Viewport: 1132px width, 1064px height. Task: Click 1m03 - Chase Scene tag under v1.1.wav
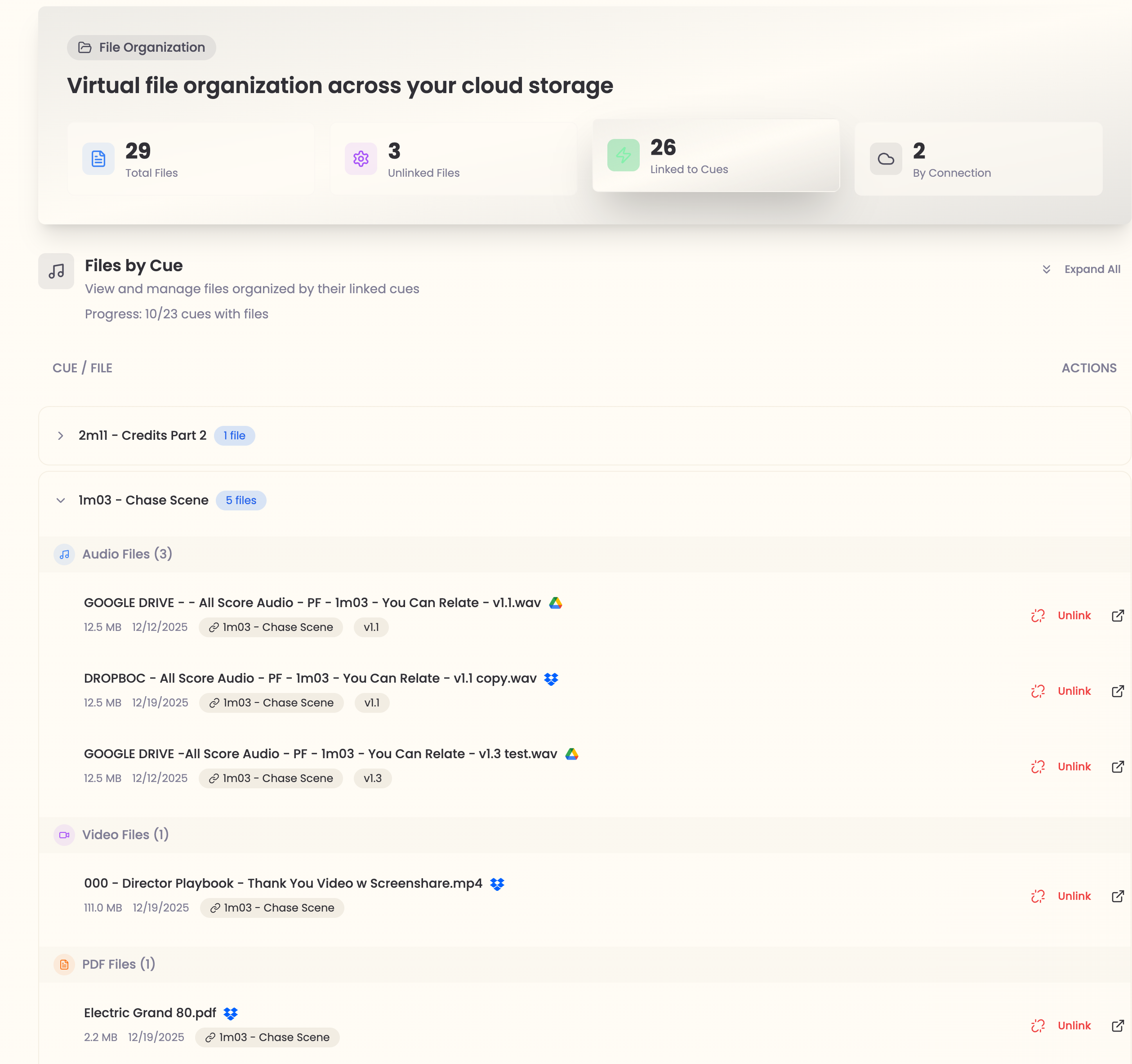click(x=271, y=627)
